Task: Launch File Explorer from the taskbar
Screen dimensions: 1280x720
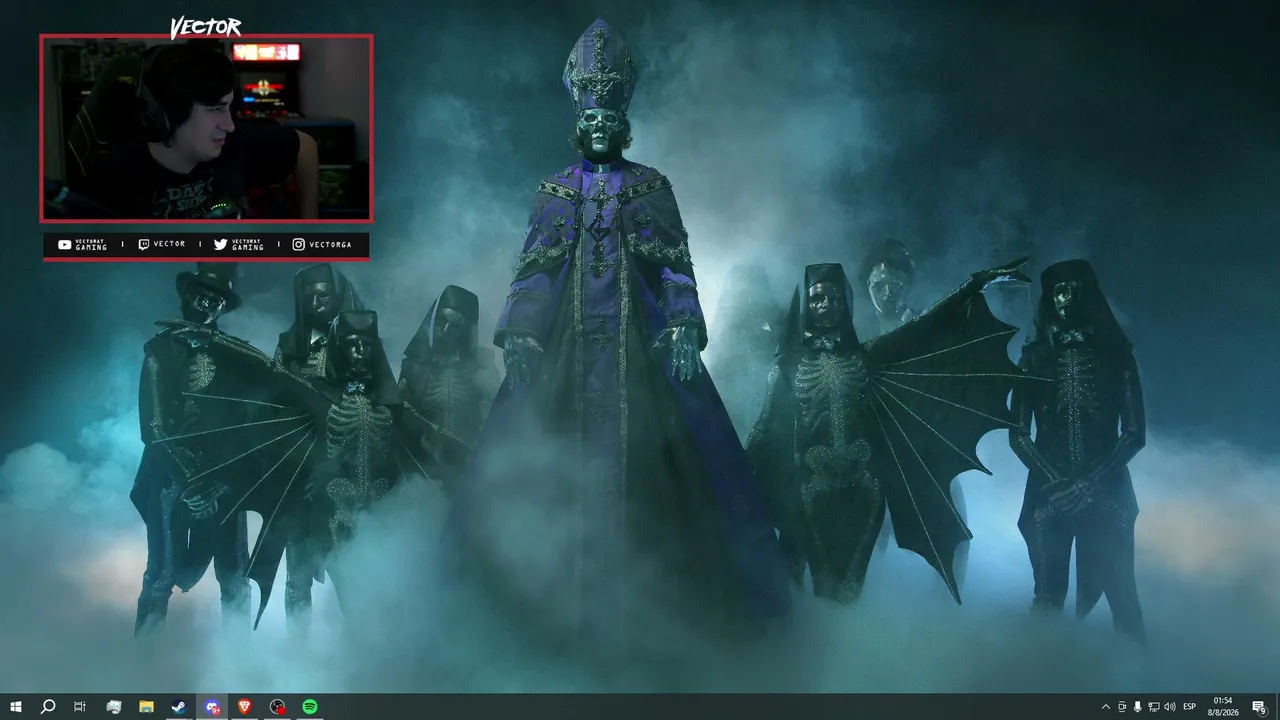Action: coord(146,707)
